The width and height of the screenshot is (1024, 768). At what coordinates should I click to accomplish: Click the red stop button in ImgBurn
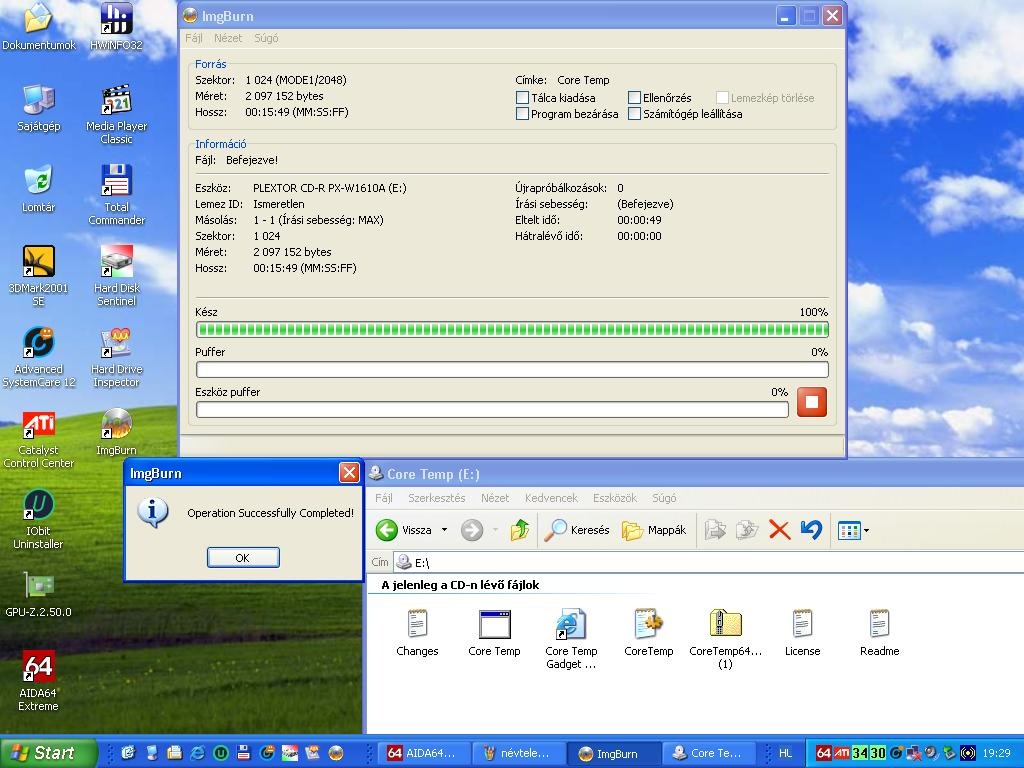pyautogui.click(x=812, y=402)
